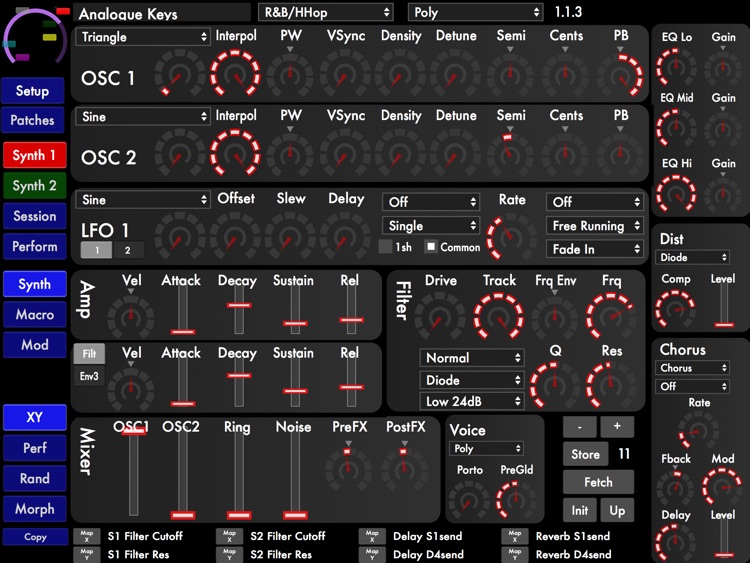Toggle Map Y for S2 Filter Res
The width and height of the screenshot is (750, 563).
point(229,554)
